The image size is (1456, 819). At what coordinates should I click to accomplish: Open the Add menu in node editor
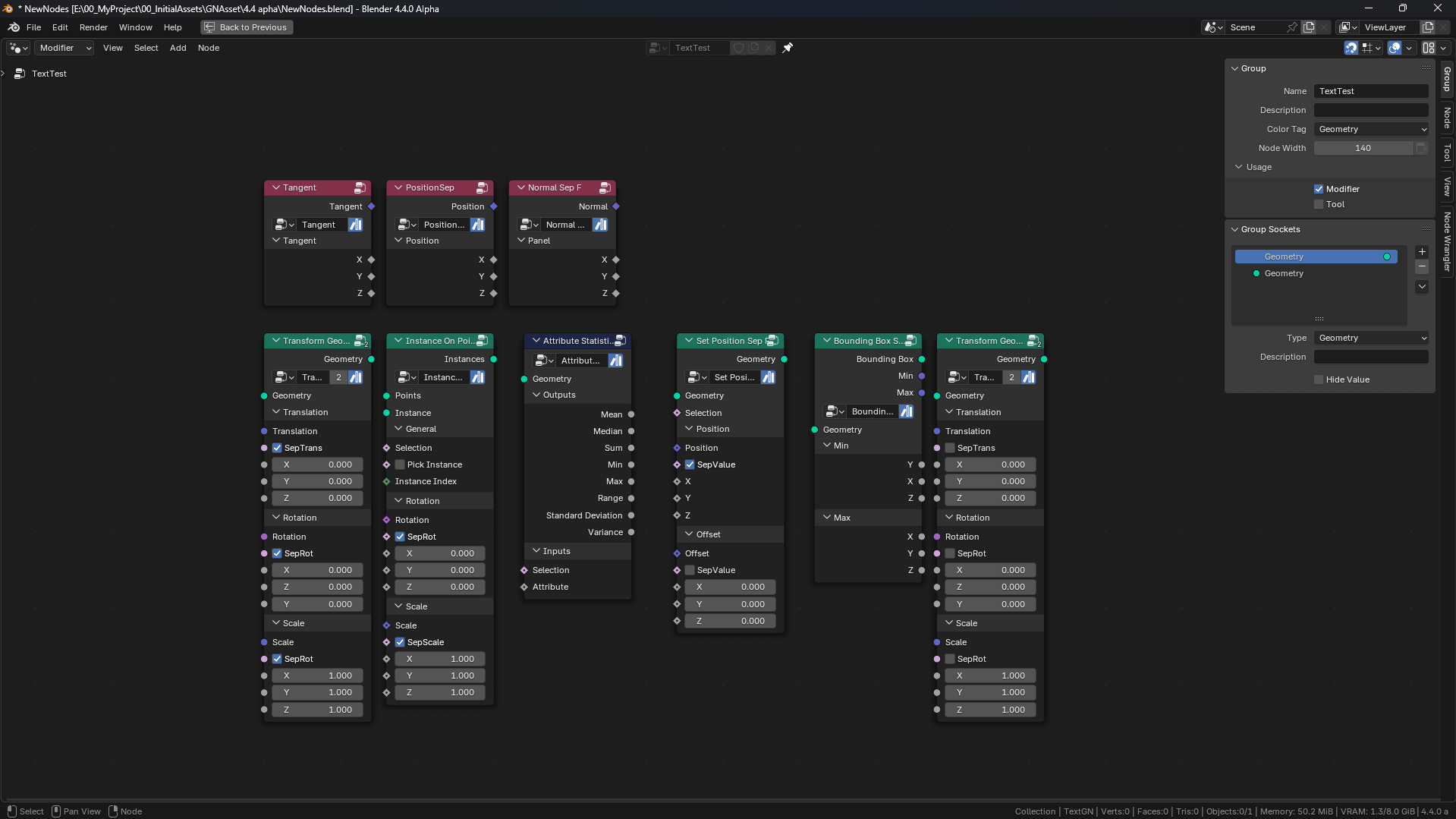pyautogui.click(x=178, y=48)
